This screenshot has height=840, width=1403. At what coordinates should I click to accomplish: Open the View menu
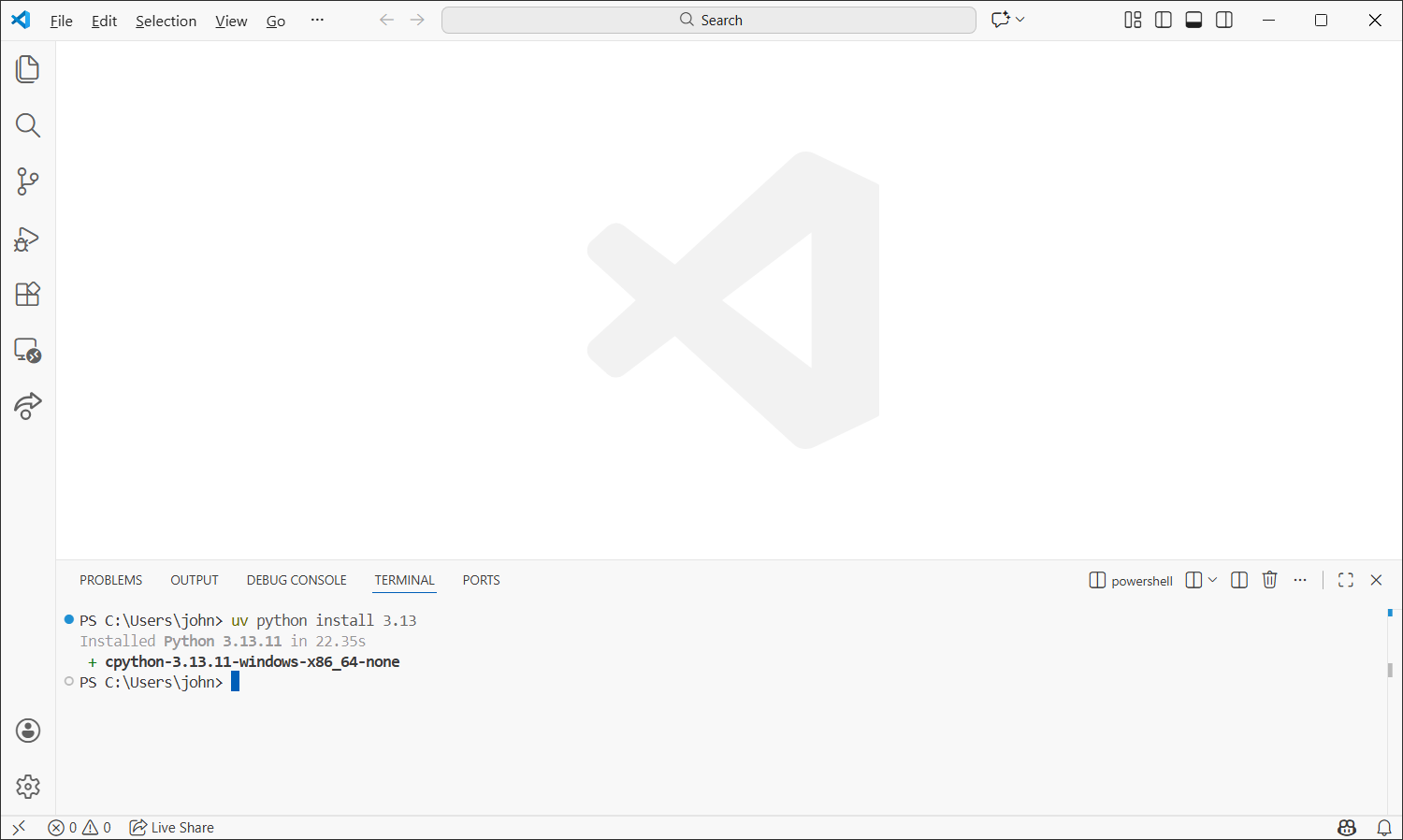click(230, 20)
